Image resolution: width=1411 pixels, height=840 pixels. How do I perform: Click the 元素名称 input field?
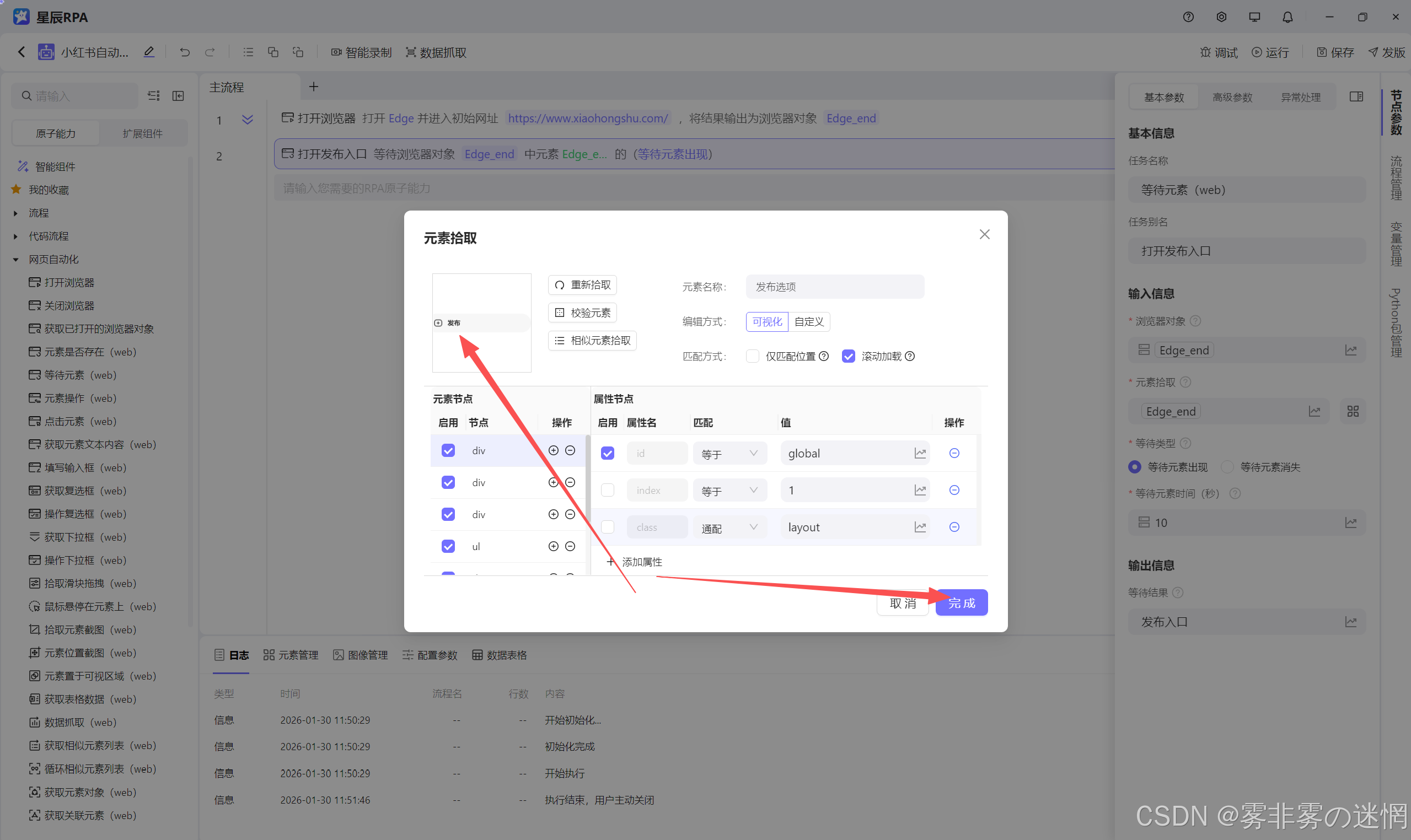click(x=834, y=287)
